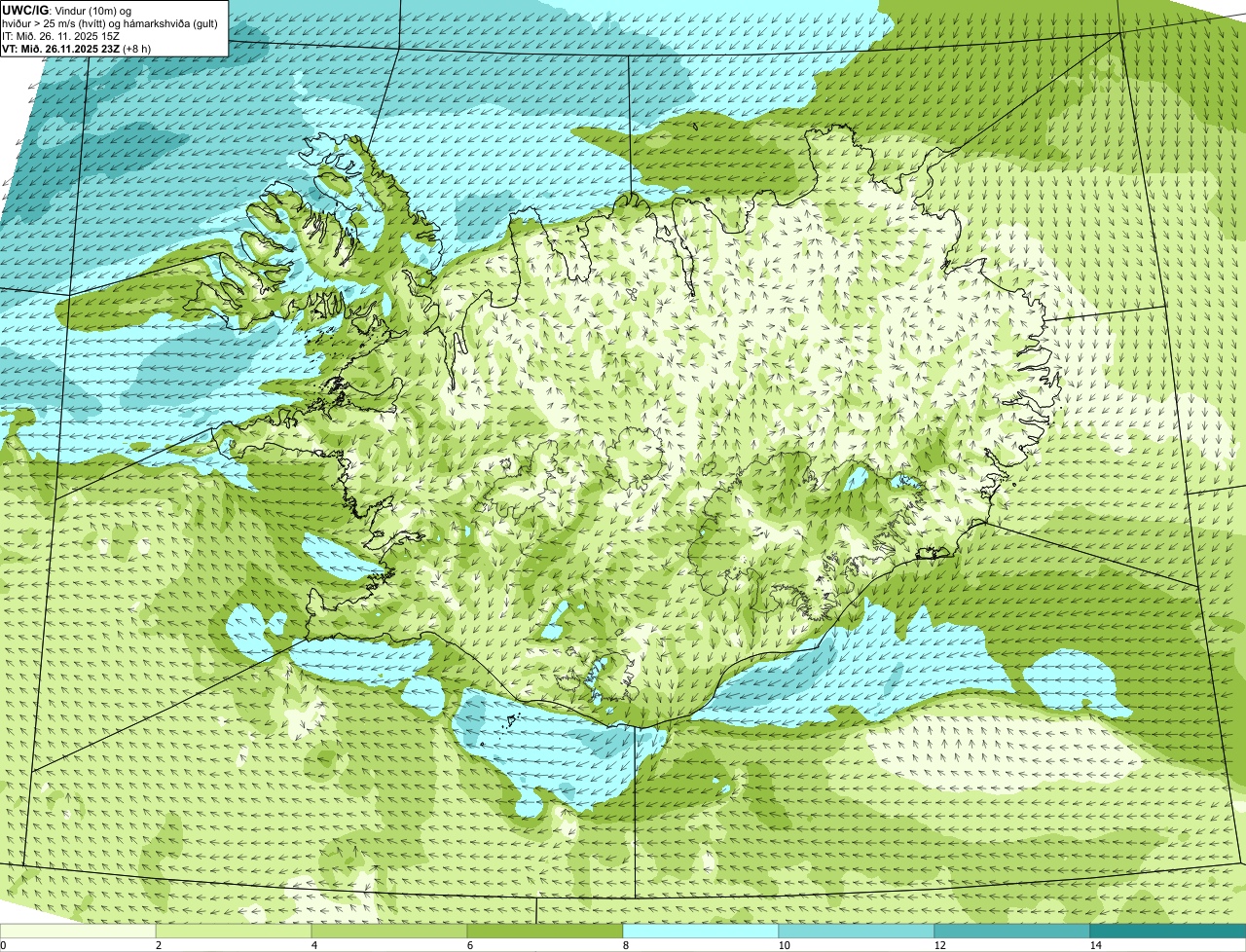Click the scale label '14'
Image resolution: width=1246 pixels, height=952 pixels.
point(1095,945)
